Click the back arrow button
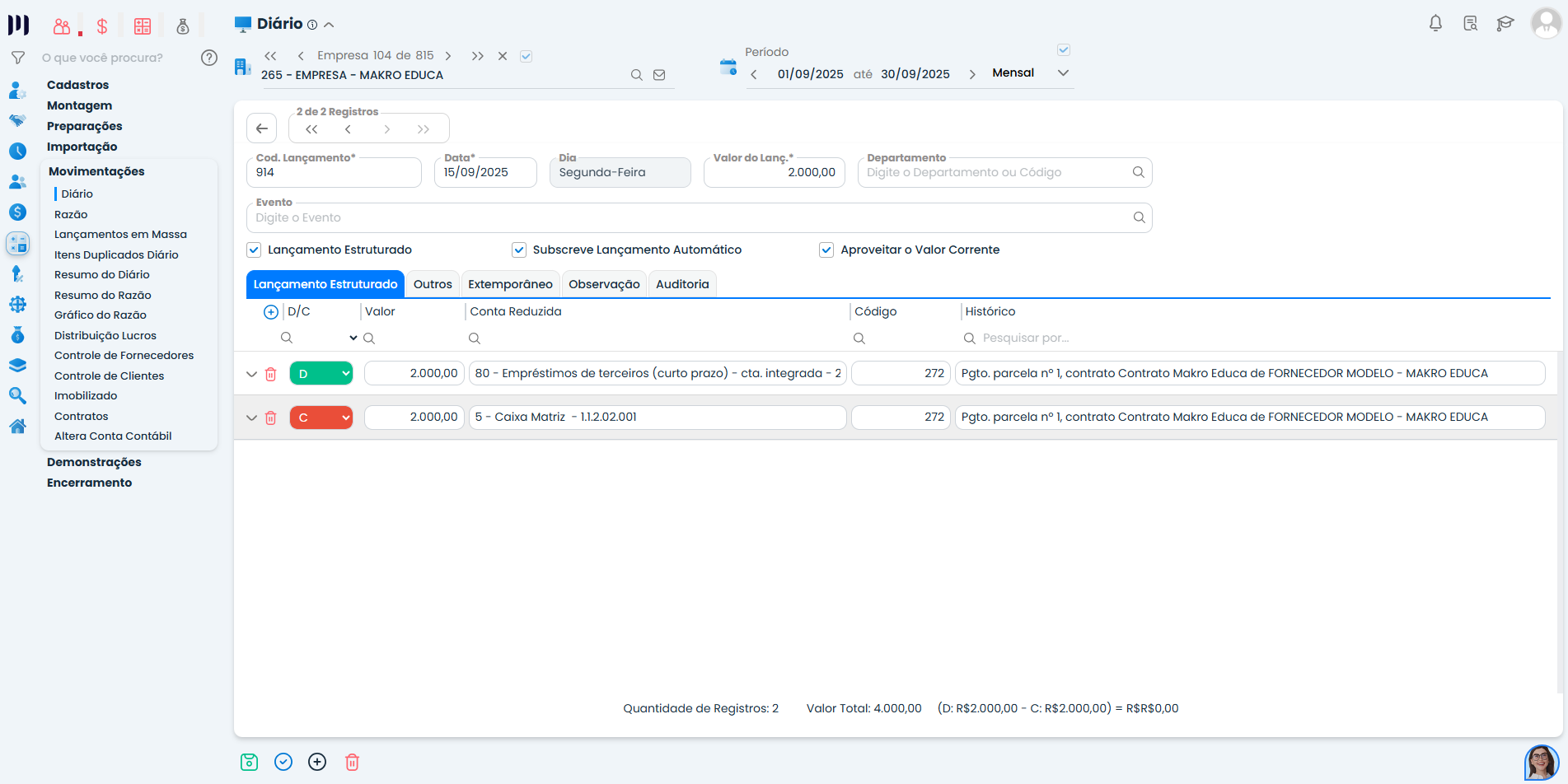The height and width of the screenshot is (784, 1568). point(262,128)
